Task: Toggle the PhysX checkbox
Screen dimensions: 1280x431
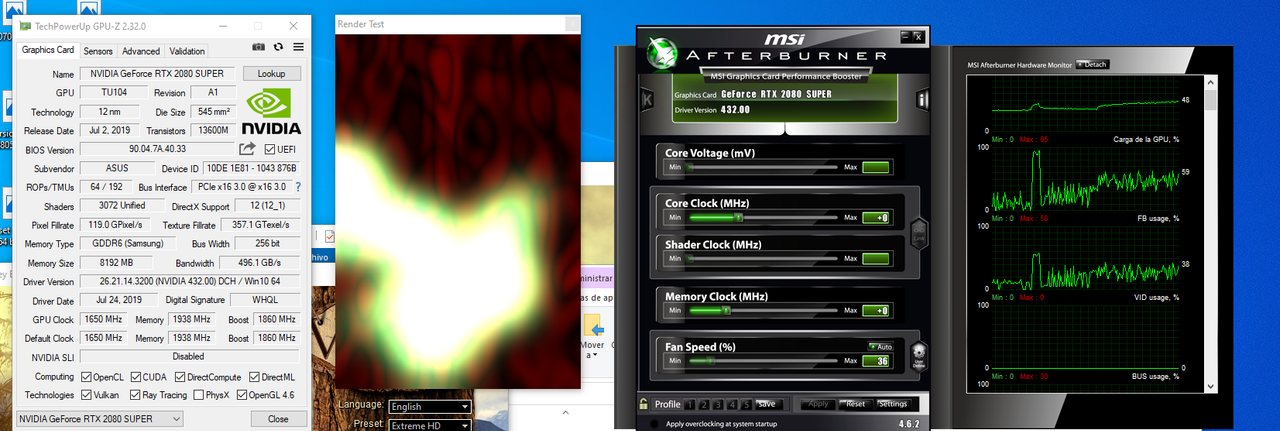Action: point(196,395)
